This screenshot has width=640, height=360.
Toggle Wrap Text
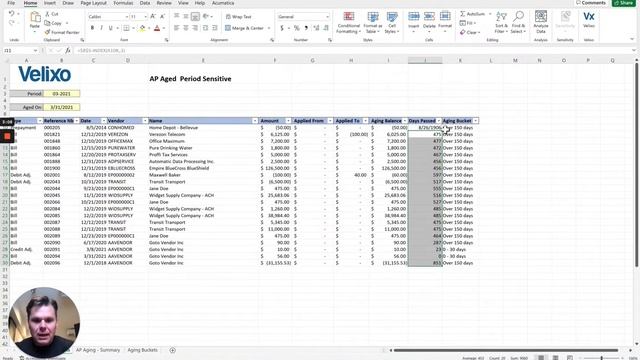[x=238, y=17]
